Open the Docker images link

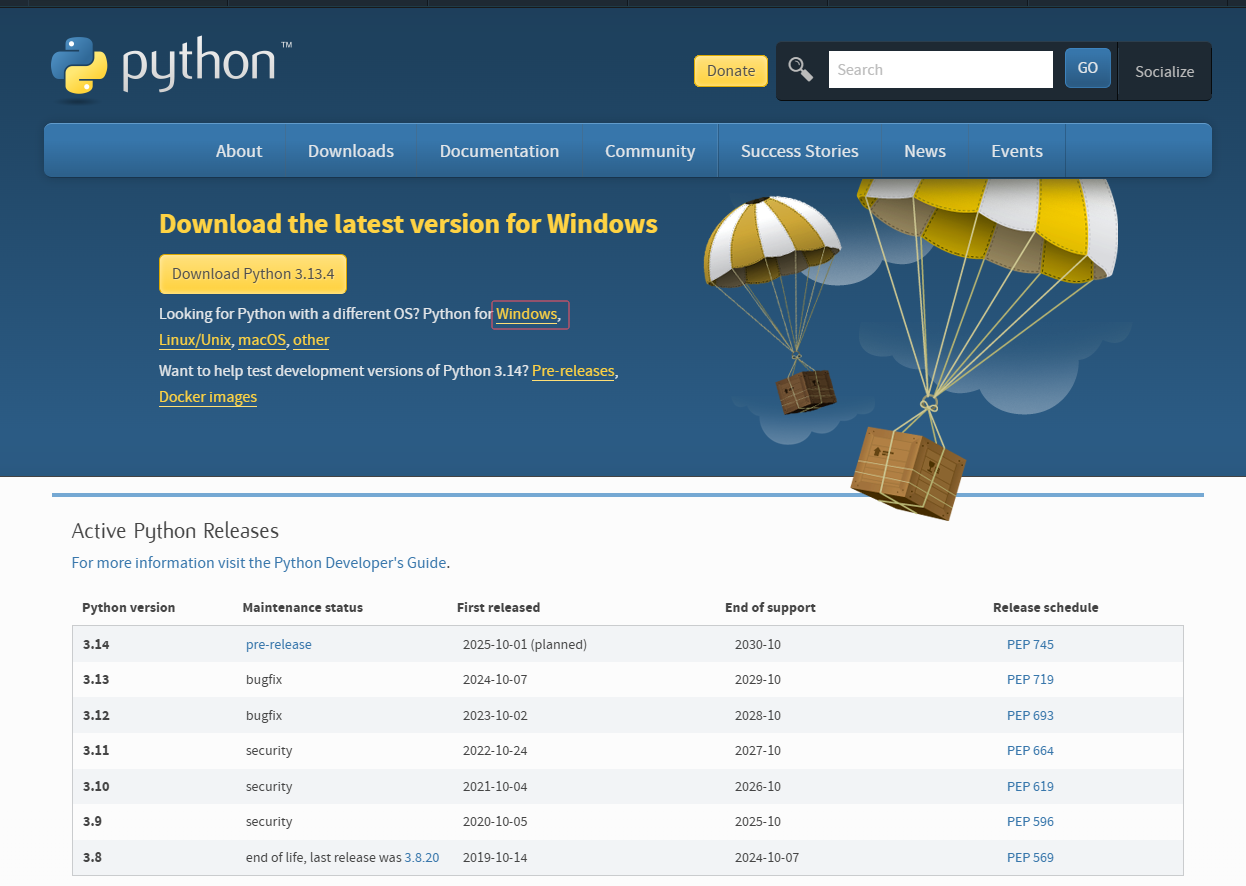208,397
